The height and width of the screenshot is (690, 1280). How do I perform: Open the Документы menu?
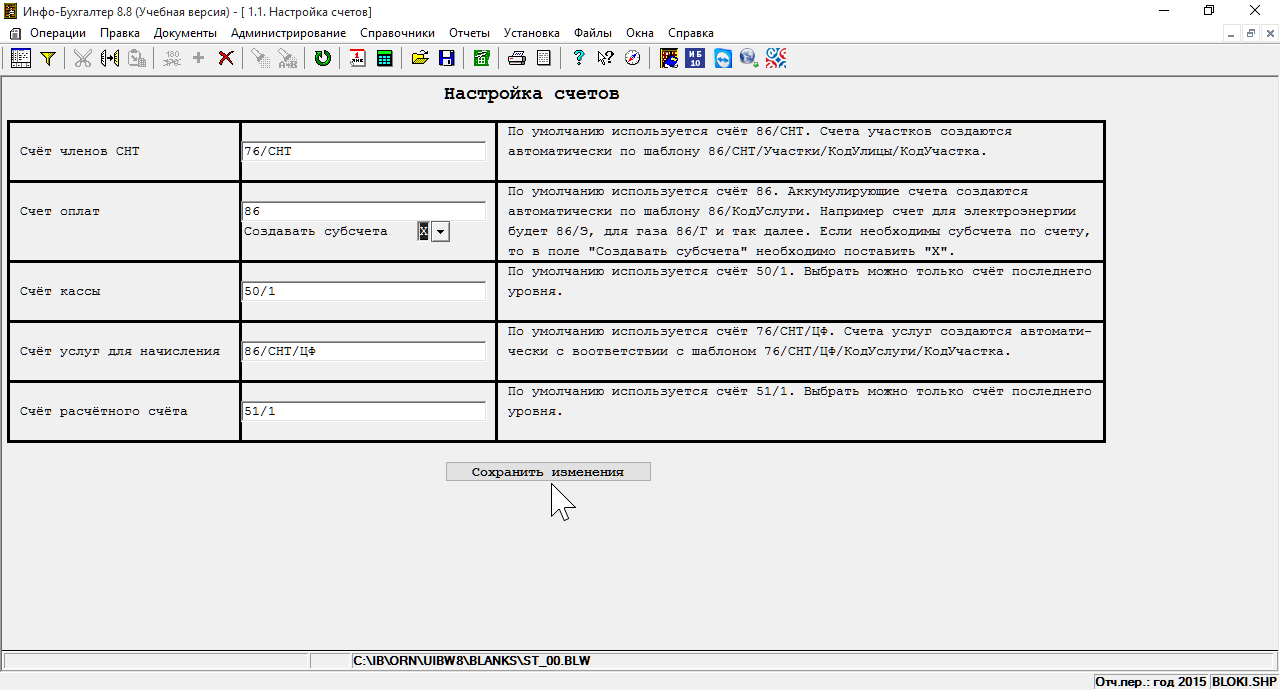185,33
